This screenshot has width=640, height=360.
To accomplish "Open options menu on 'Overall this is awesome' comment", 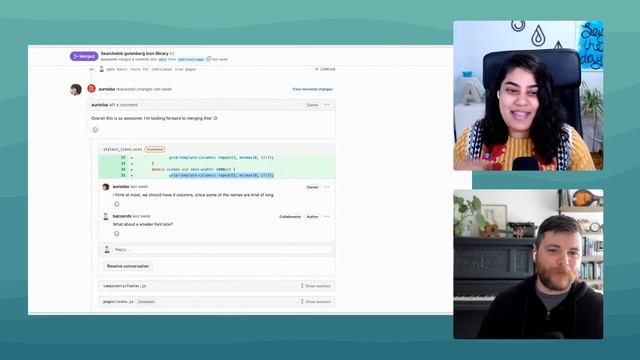I will click(x=327, y=105).
